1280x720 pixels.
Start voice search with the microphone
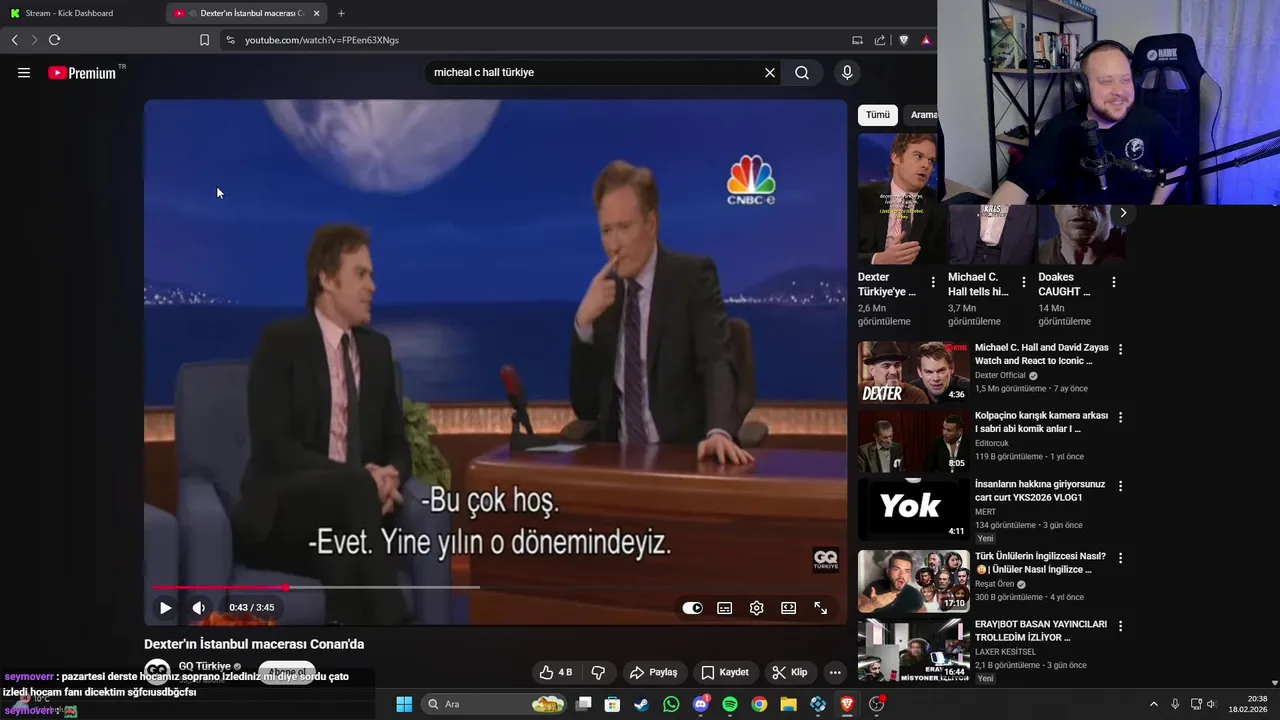point(847,73)
